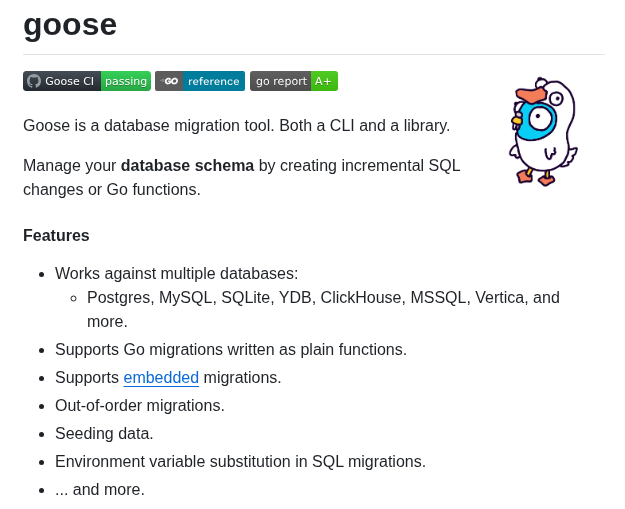Click bold 'database schema' text
Screen dimensions: 625x509
click(x=187, y=165)
